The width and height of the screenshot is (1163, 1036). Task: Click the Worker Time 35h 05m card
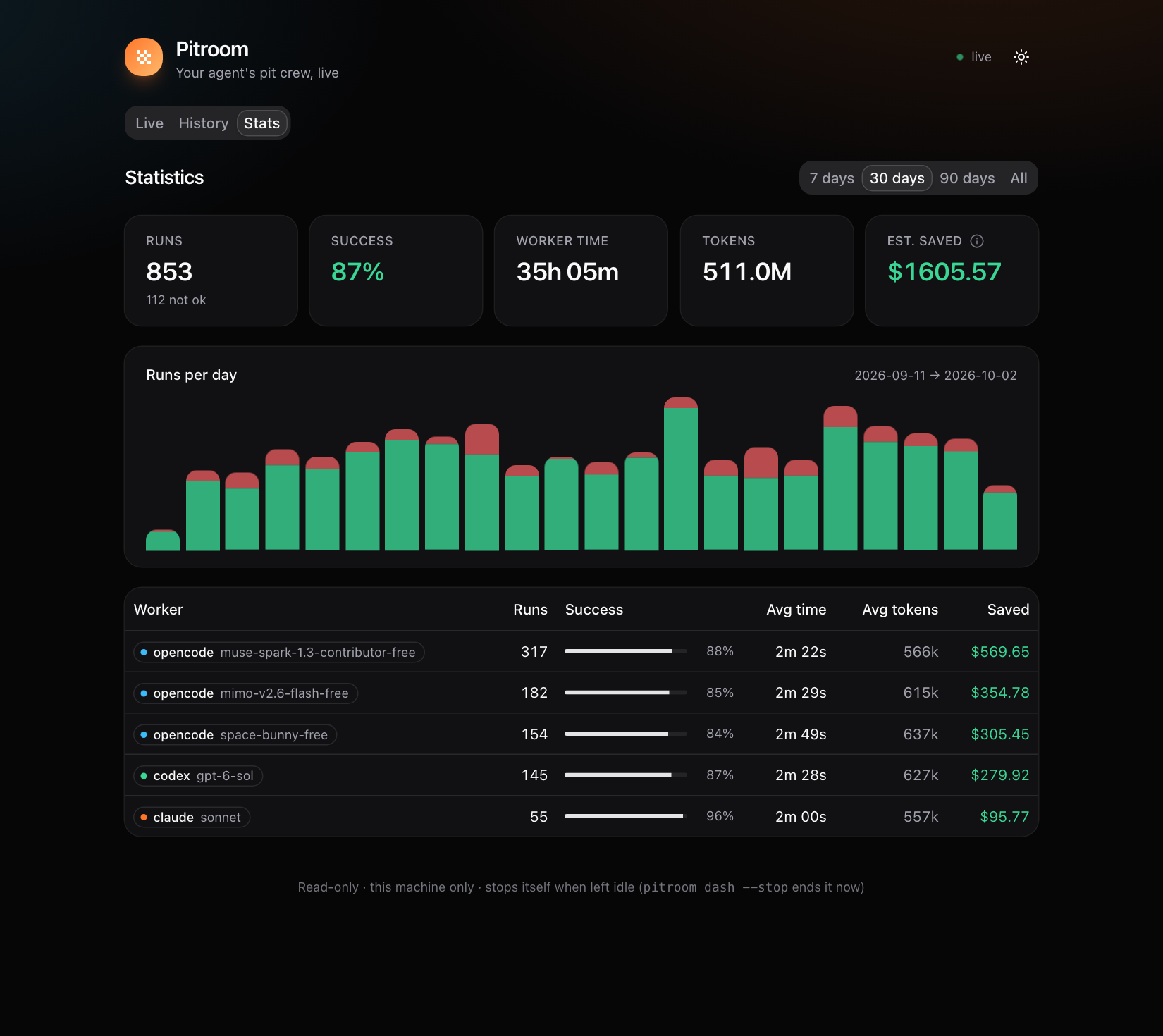click(x=581, y=271)
